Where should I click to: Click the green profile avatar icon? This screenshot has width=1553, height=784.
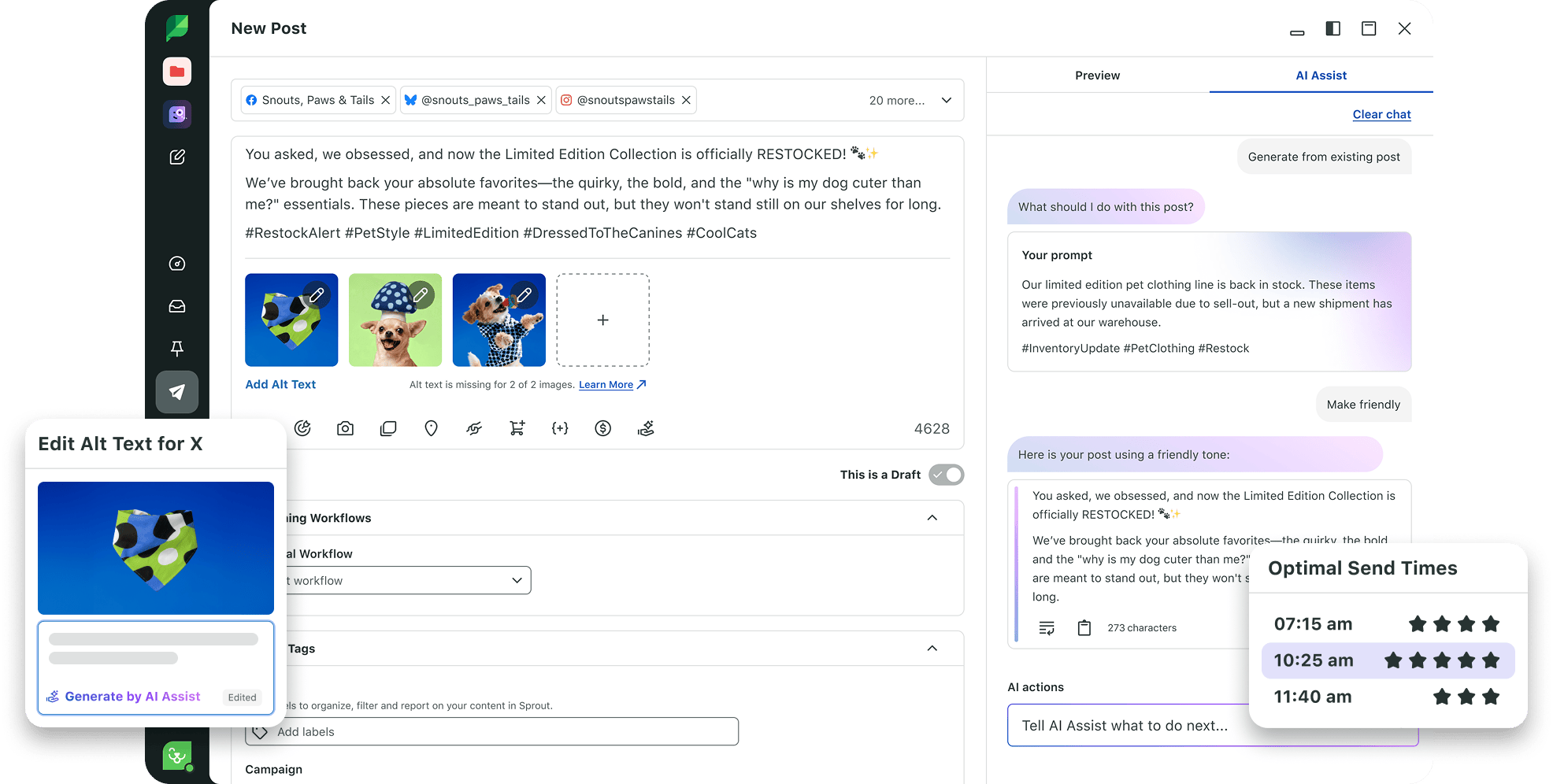pos(177,756)
